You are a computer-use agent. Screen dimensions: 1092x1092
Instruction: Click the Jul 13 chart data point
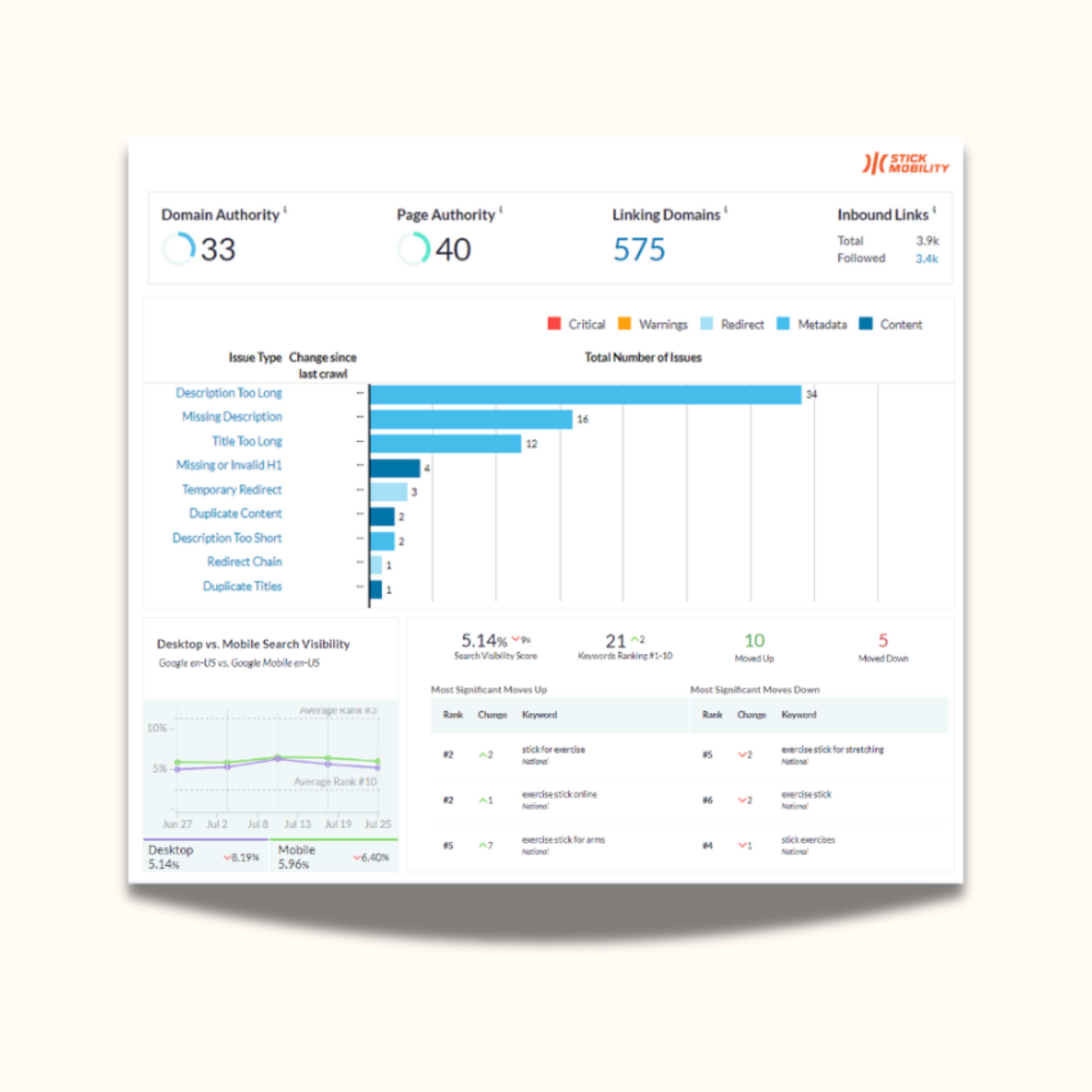(278, 757)
